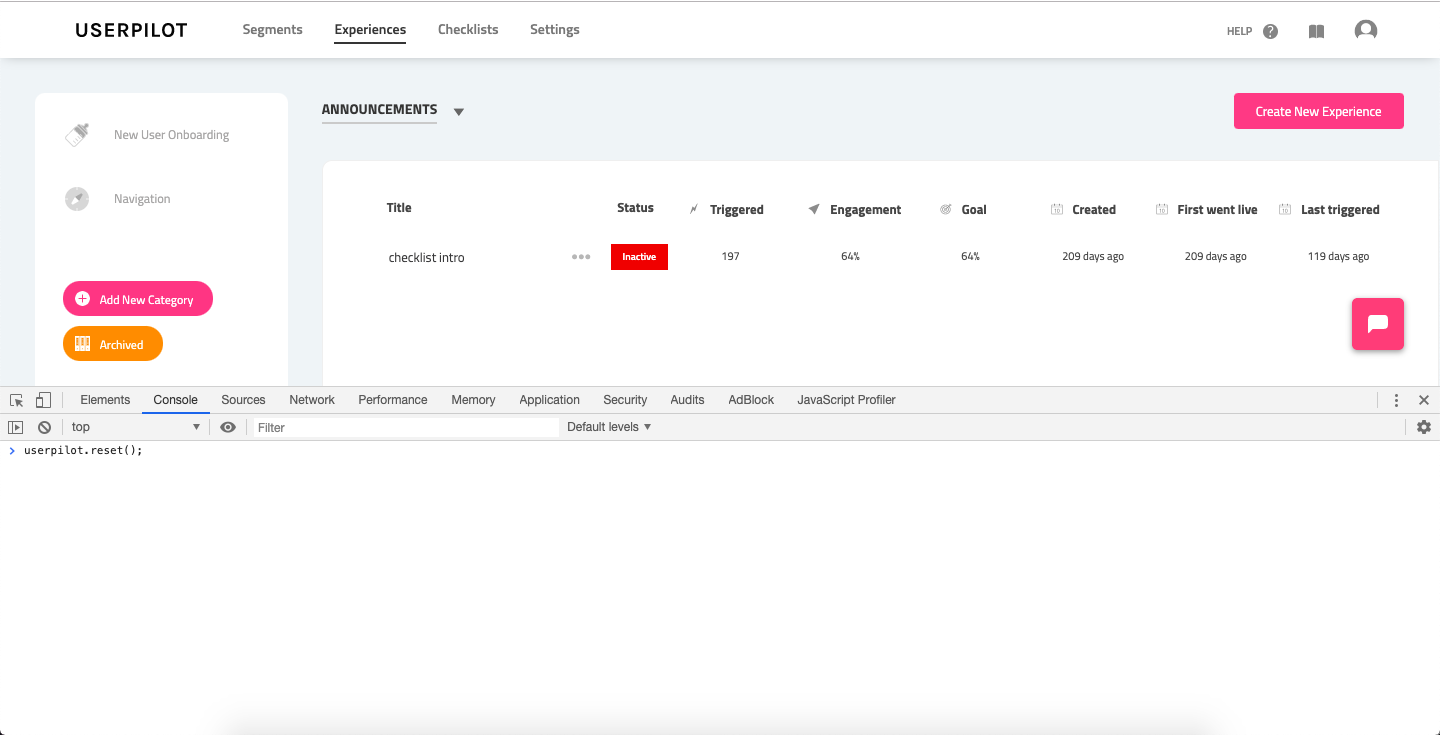Open the user profile avatar icon
Image resolution: width=1440 pixels, height=735 pixels.
[1366, 30]
